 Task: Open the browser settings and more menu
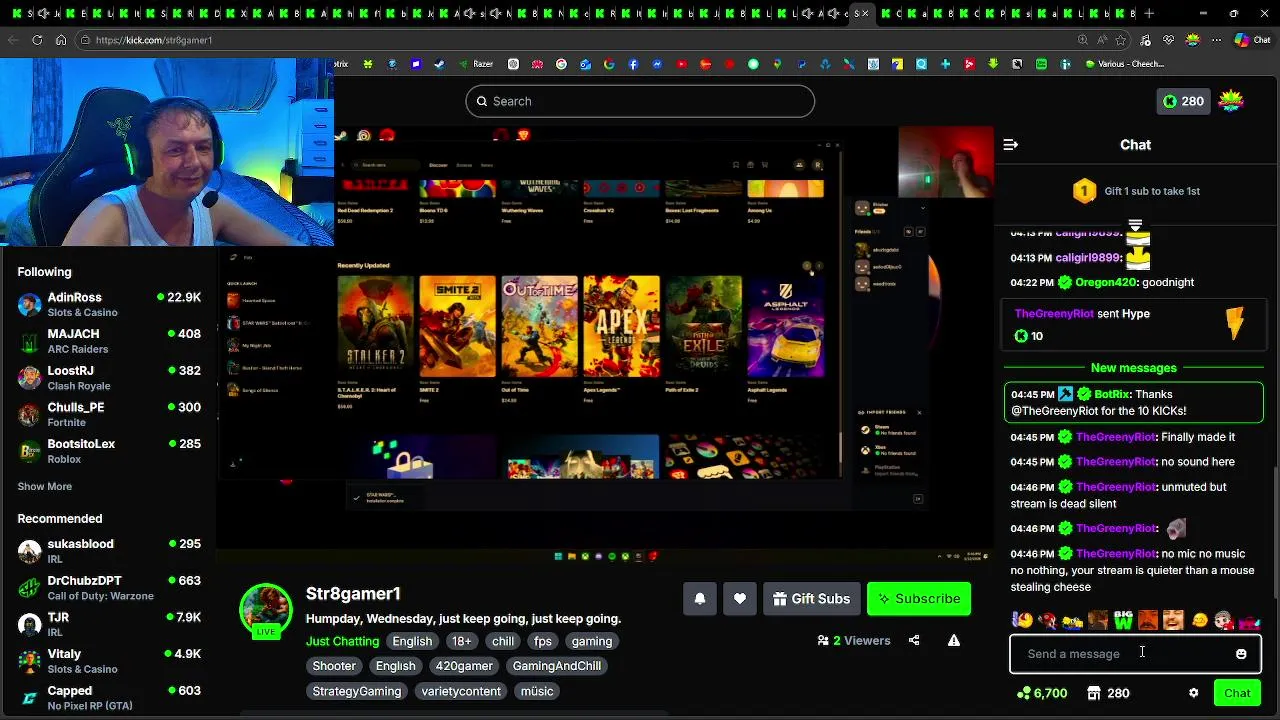1217,40
